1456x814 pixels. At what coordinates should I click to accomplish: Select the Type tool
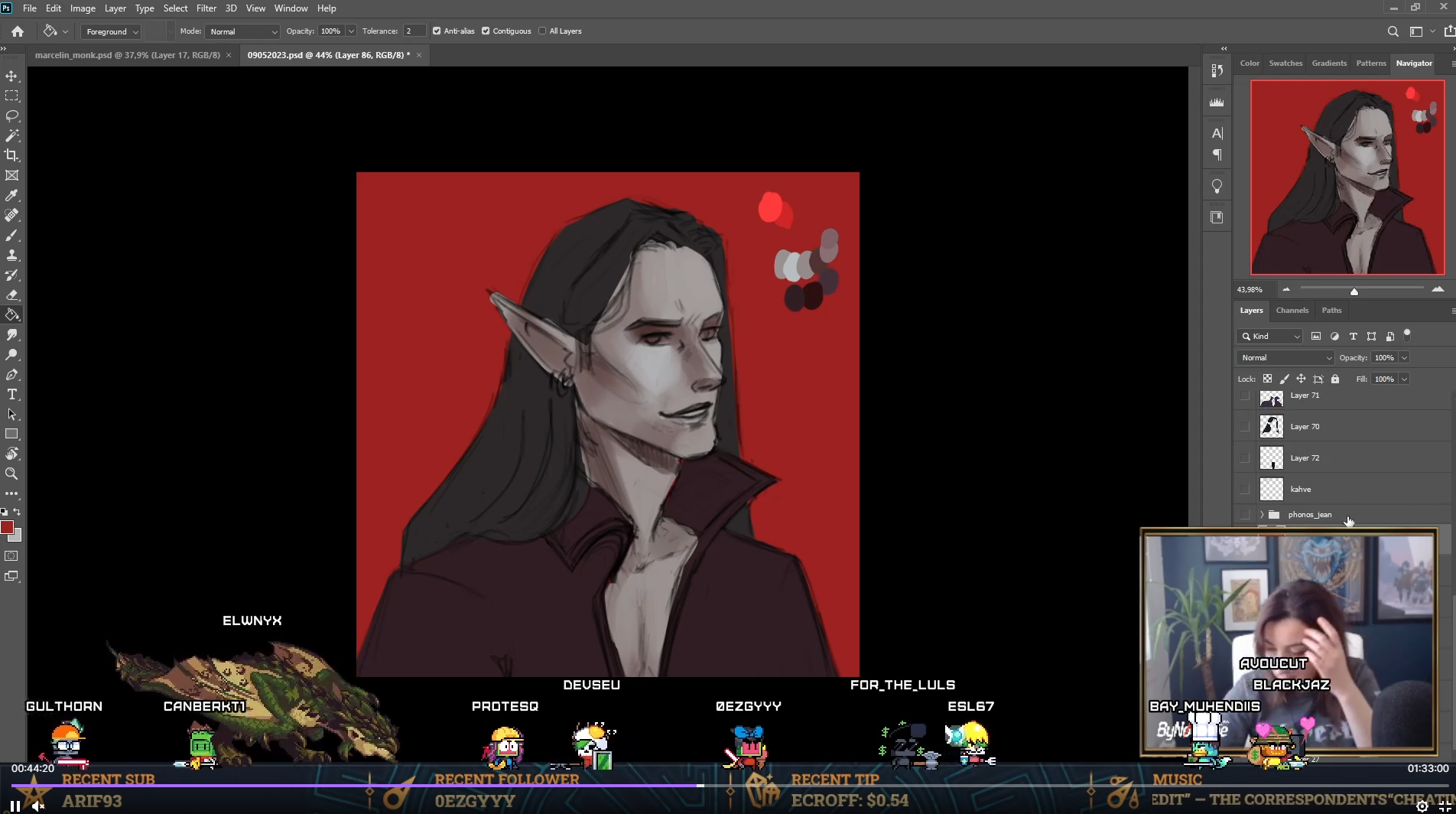tap(11, 395)
